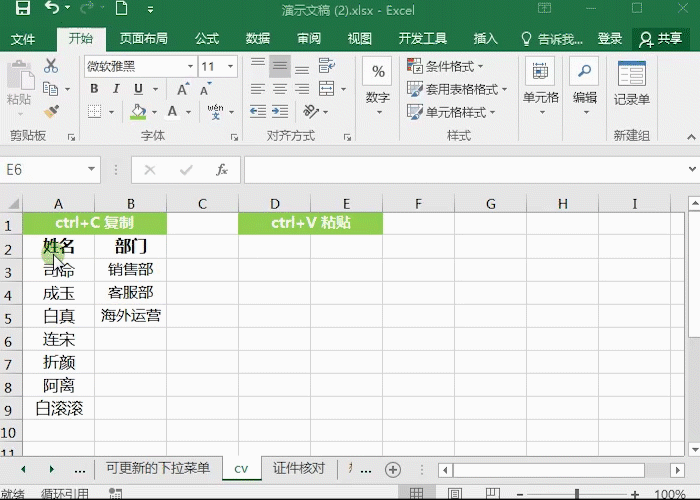Image resolution: width=700 pixels, height=500 pixels.
Task: Merge and center cells icon
Action: pos(327,89)
